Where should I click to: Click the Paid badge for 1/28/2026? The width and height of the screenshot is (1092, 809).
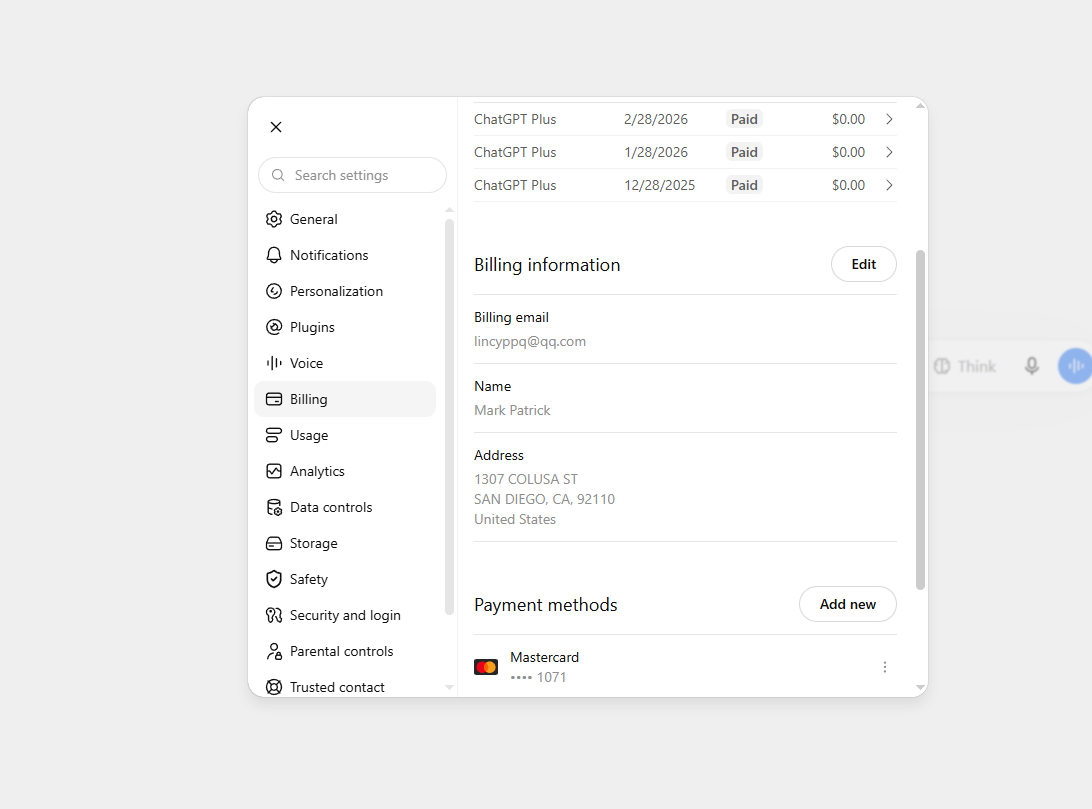click(744, 152)
